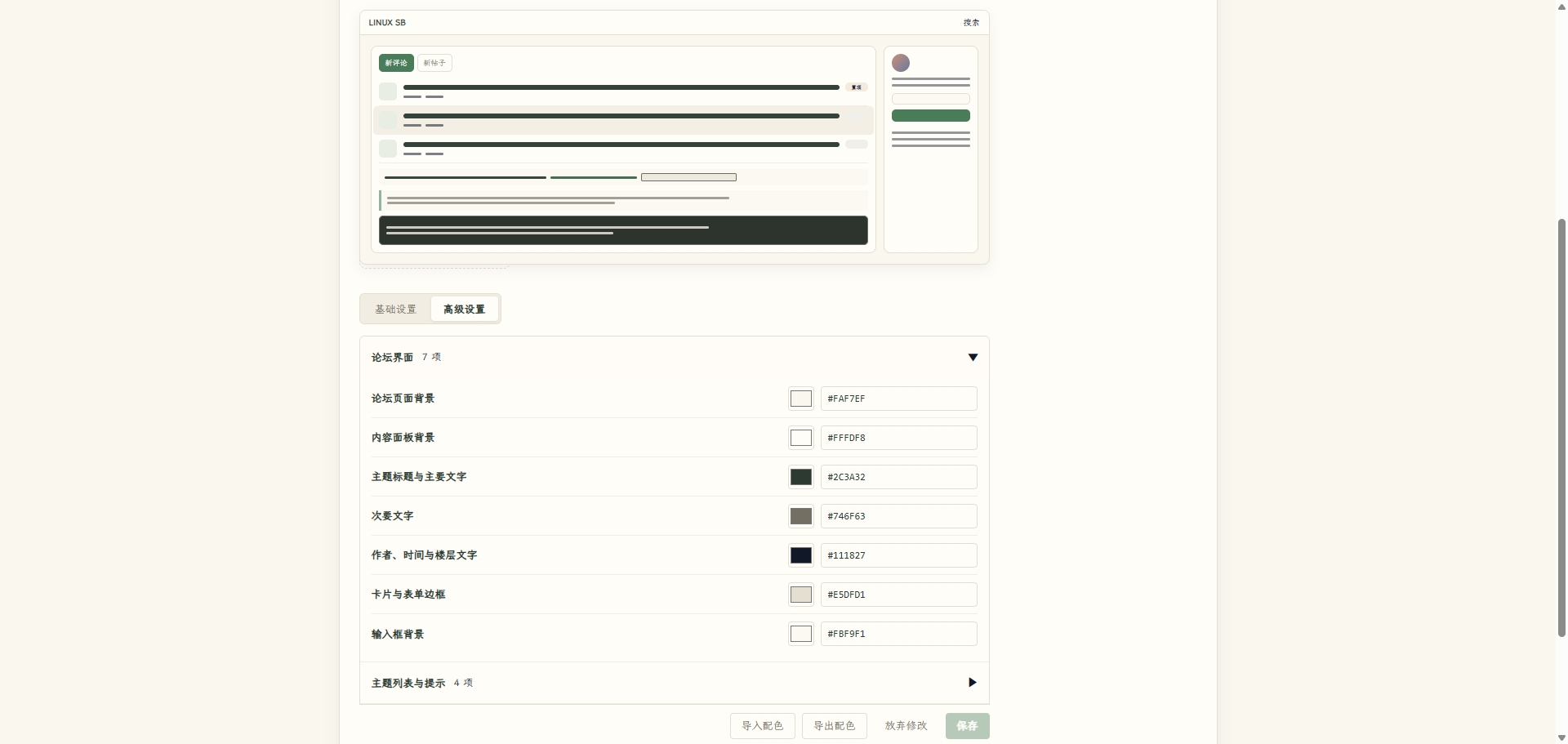Focus the #FBF9F1 hex input field

tap(899, 634)
